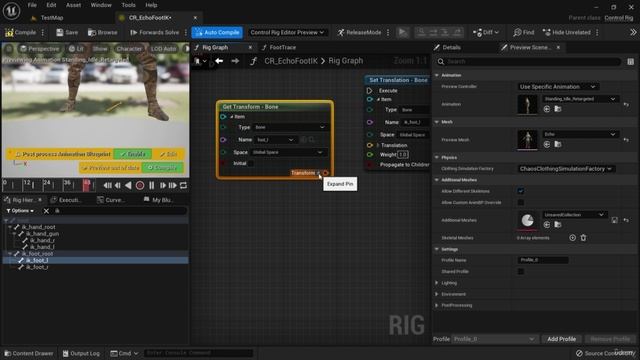This screenshot has height=360, width=640.
Task: Switch to the Execution Stack tab
Action: [66, 200]
